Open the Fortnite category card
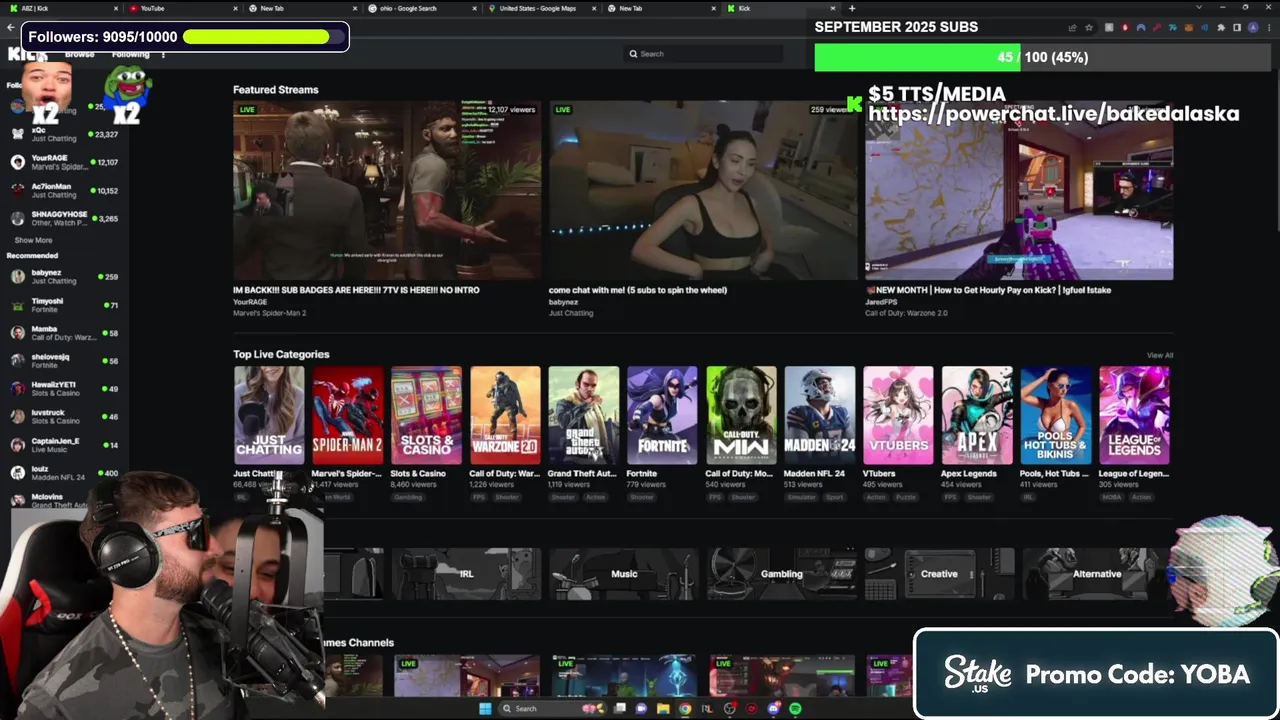 point(662,415)
